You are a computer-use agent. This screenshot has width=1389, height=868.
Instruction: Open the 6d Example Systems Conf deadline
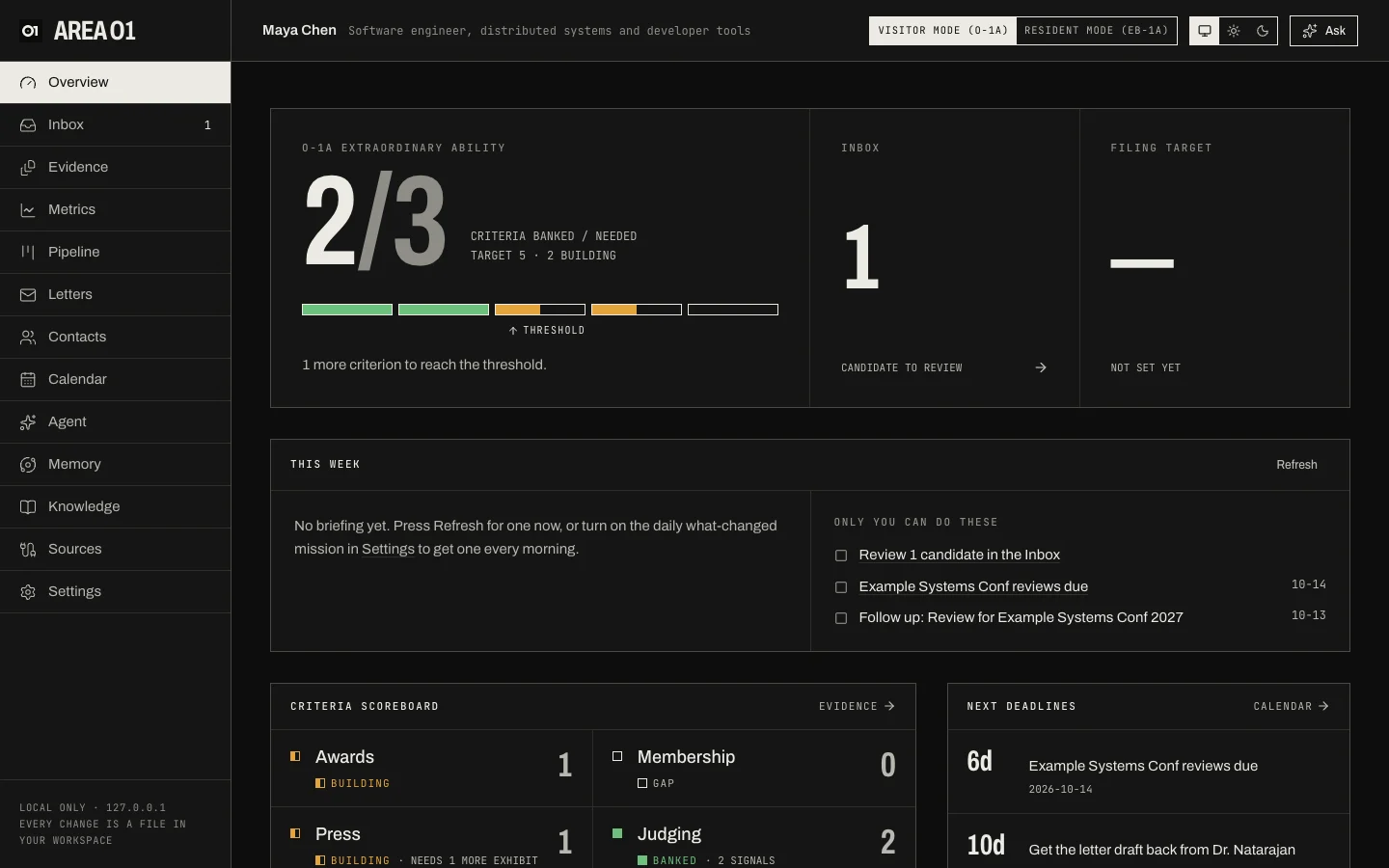1148,773
